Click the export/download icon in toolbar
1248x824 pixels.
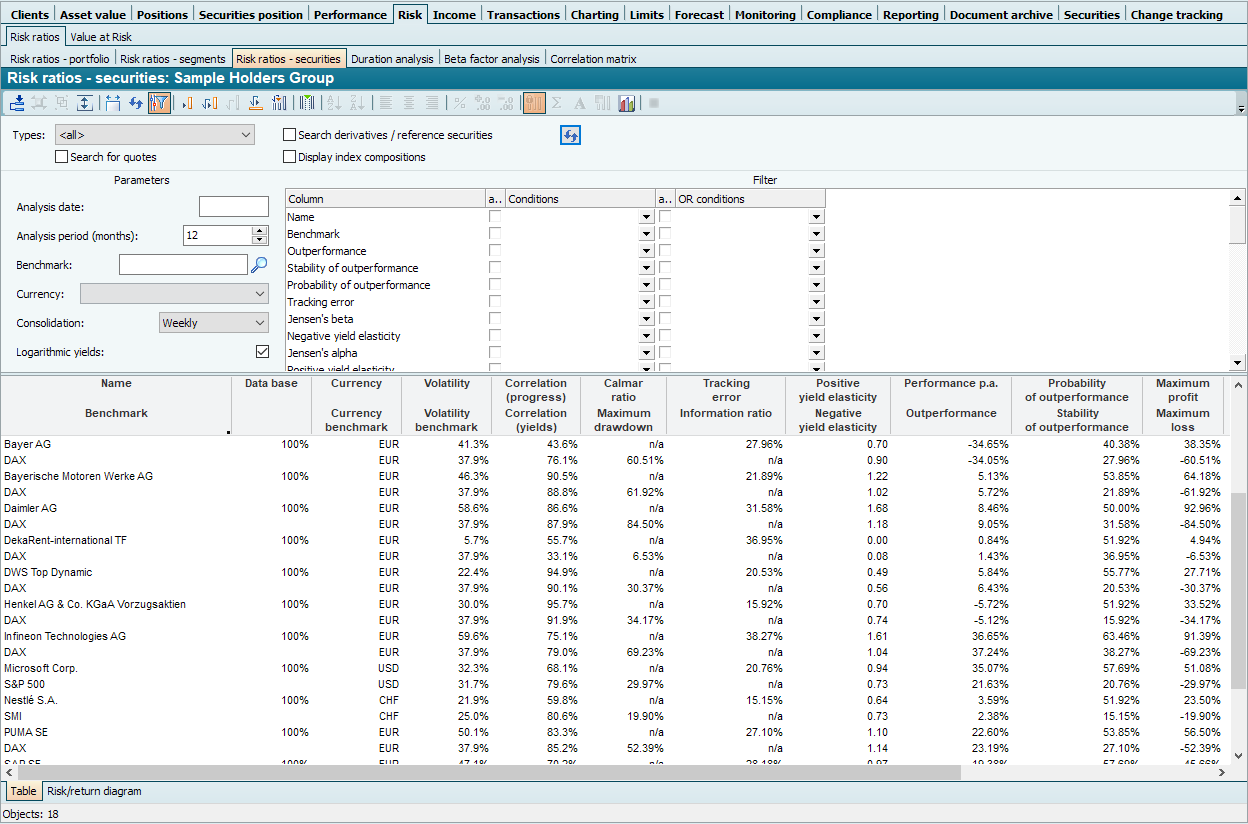coord(17,103)
